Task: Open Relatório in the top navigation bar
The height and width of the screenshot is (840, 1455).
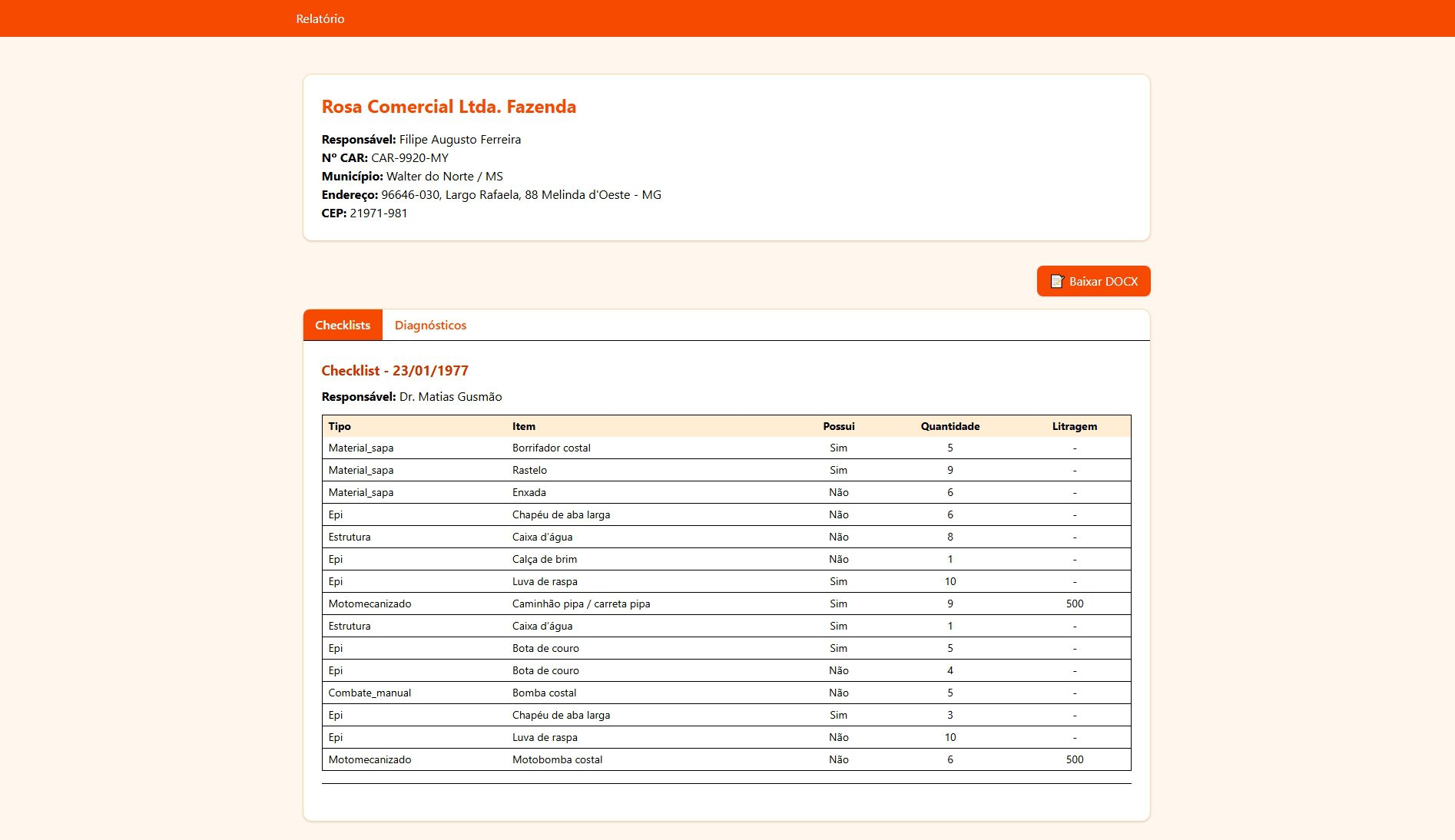Action: tap(320, 18)
